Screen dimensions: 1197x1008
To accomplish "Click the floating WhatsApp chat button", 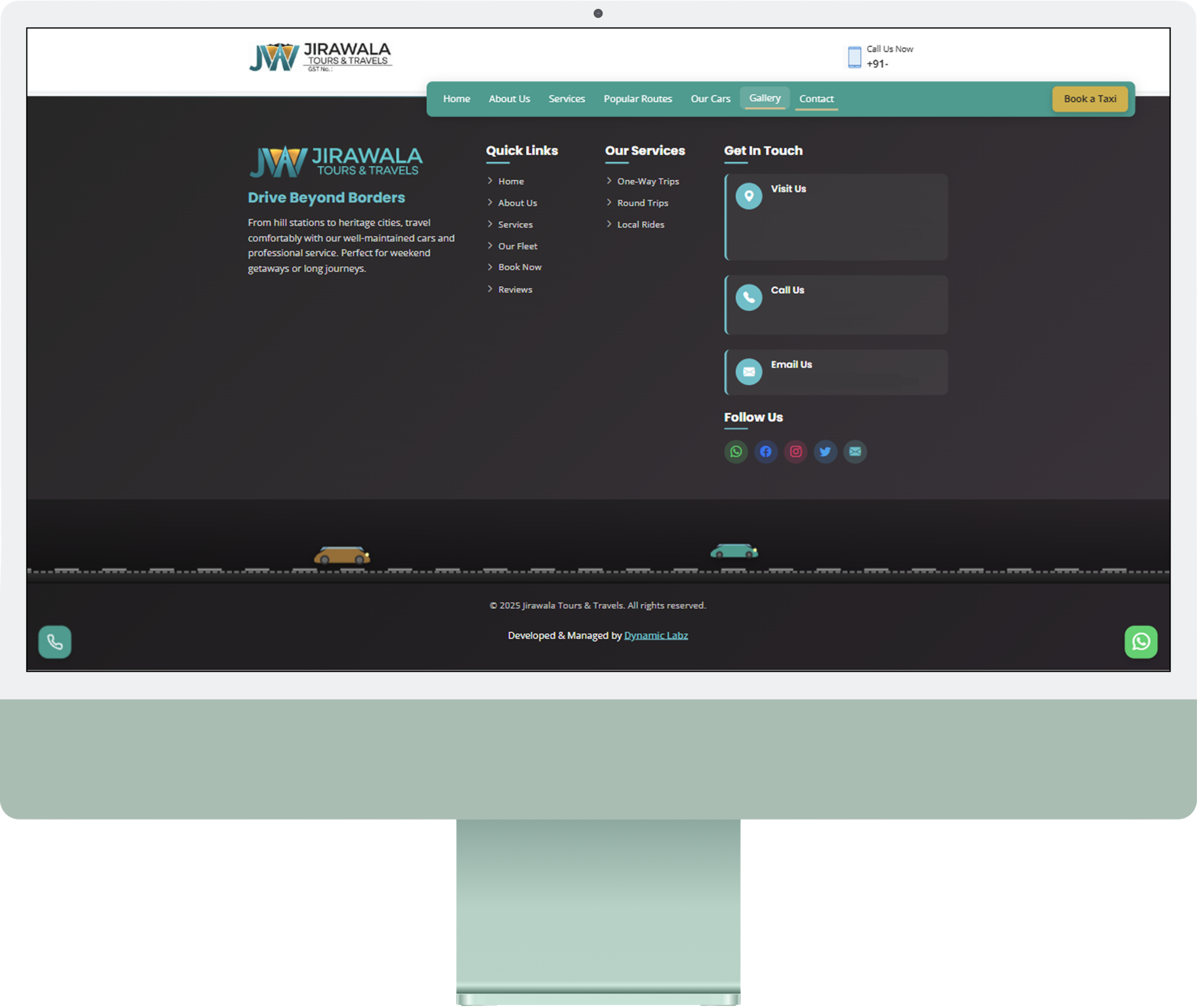I will pos(1141,642).
